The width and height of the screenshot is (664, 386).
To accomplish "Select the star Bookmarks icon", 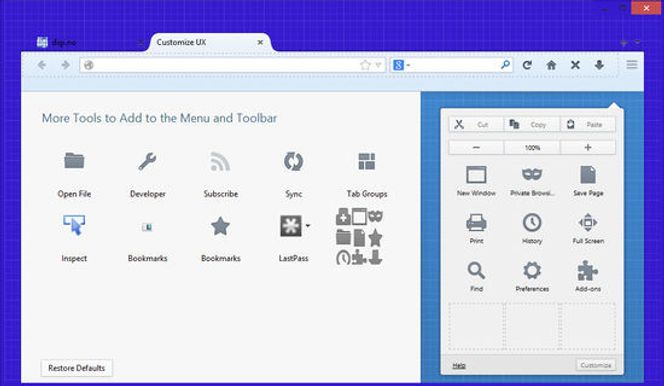I will [220, 226].
